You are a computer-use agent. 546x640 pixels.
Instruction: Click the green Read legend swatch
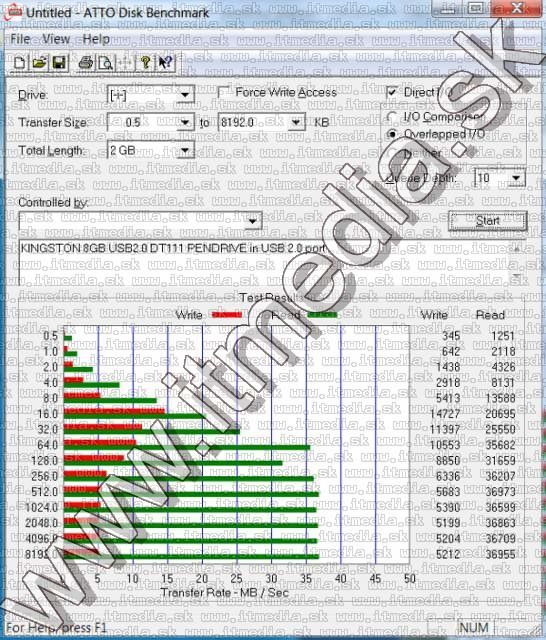[x=322, y=314]
